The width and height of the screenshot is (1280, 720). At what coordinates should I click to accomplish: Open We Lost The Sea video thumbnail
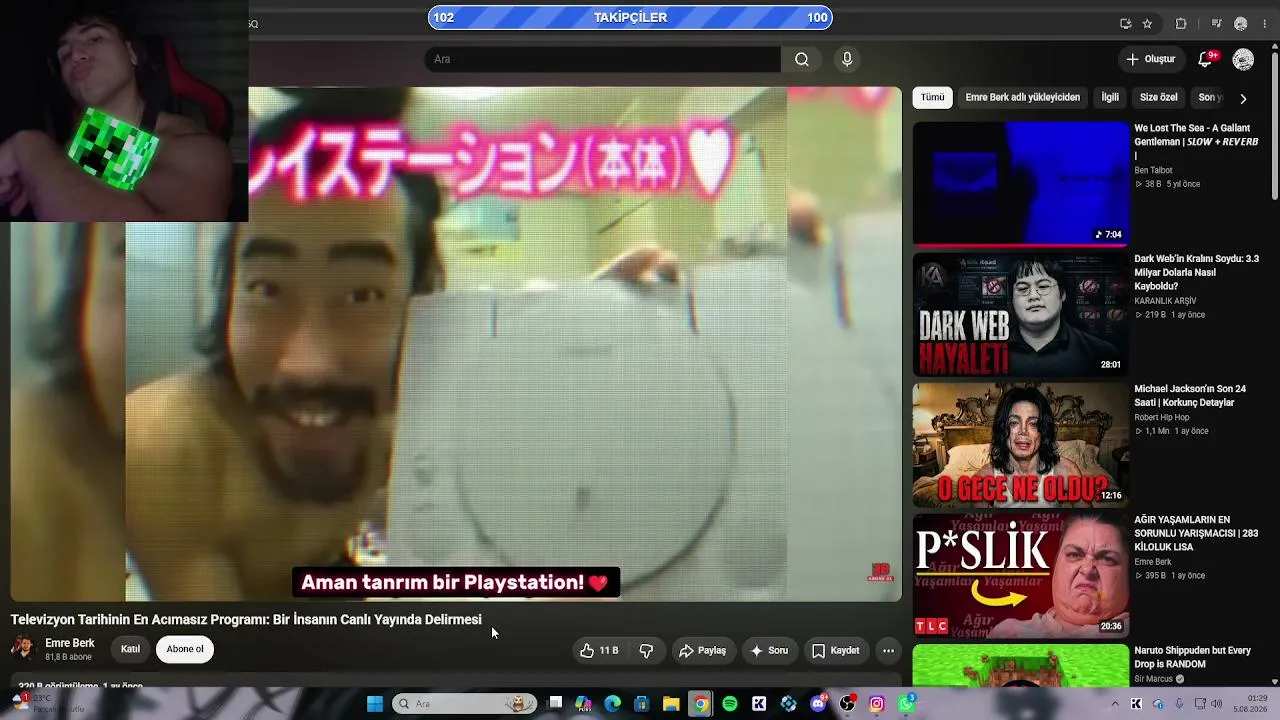click(1020, 184)
